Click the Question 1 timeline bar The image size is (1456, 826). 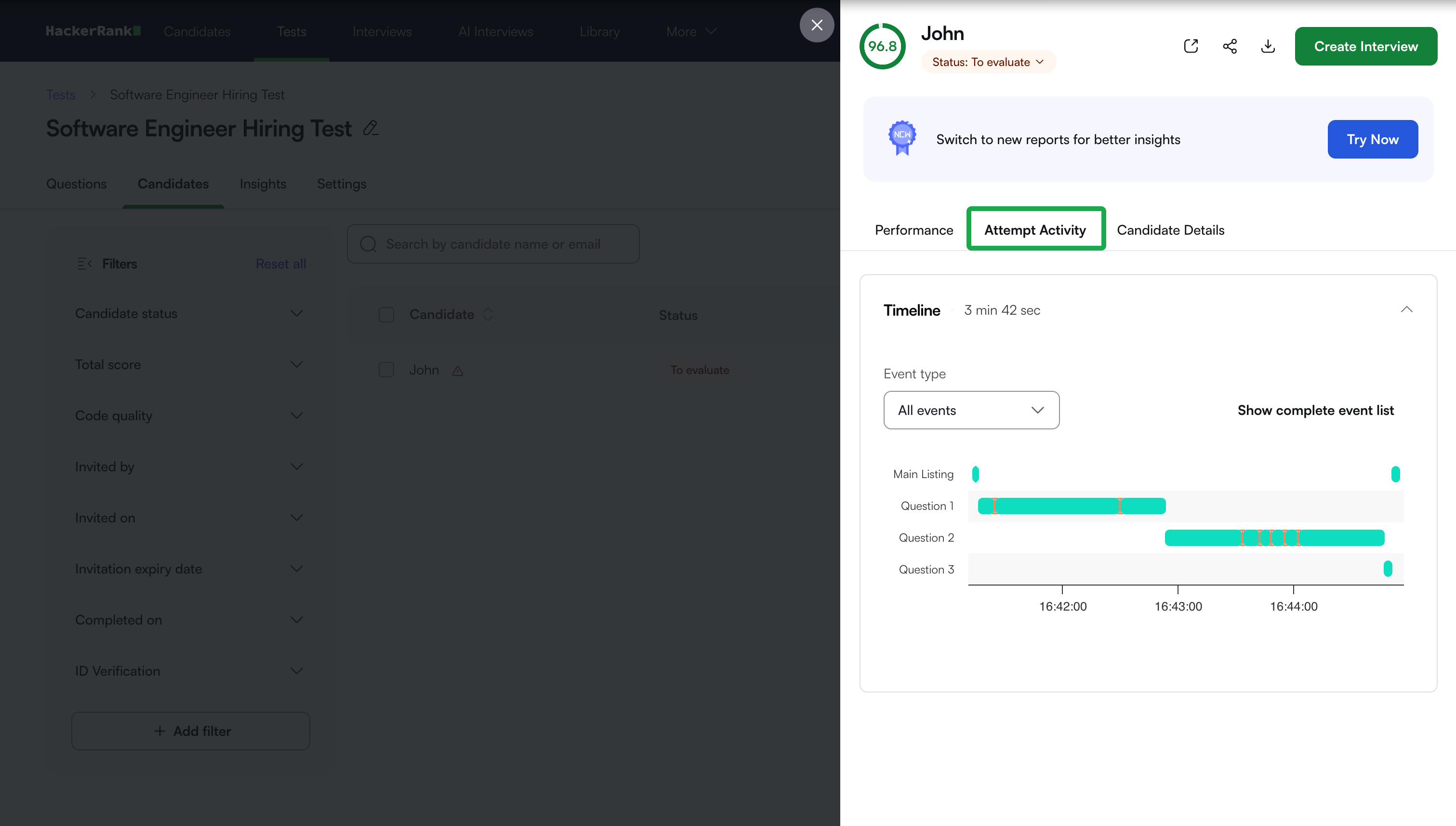[1055, 506]
